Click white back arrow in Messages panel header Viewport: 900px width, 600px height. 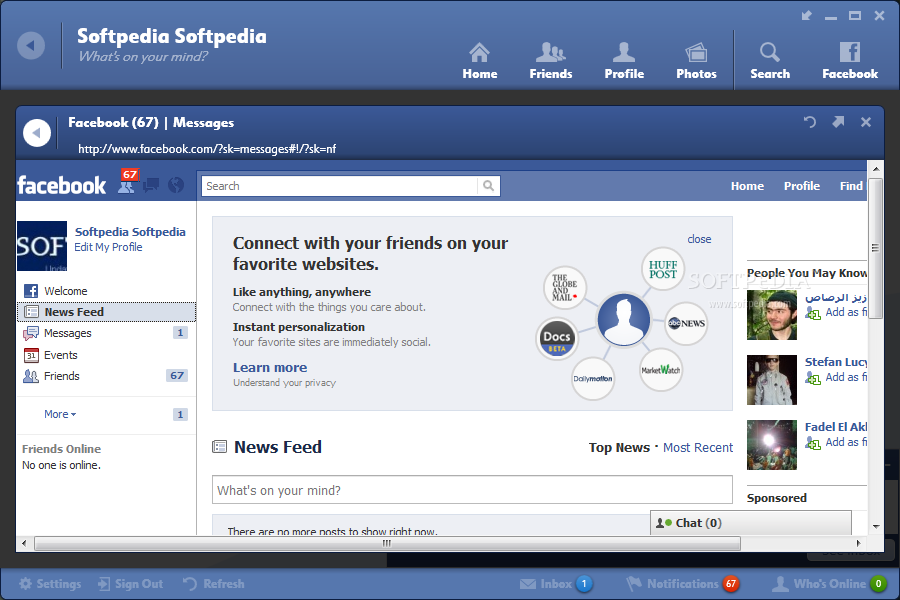point(37,133)
